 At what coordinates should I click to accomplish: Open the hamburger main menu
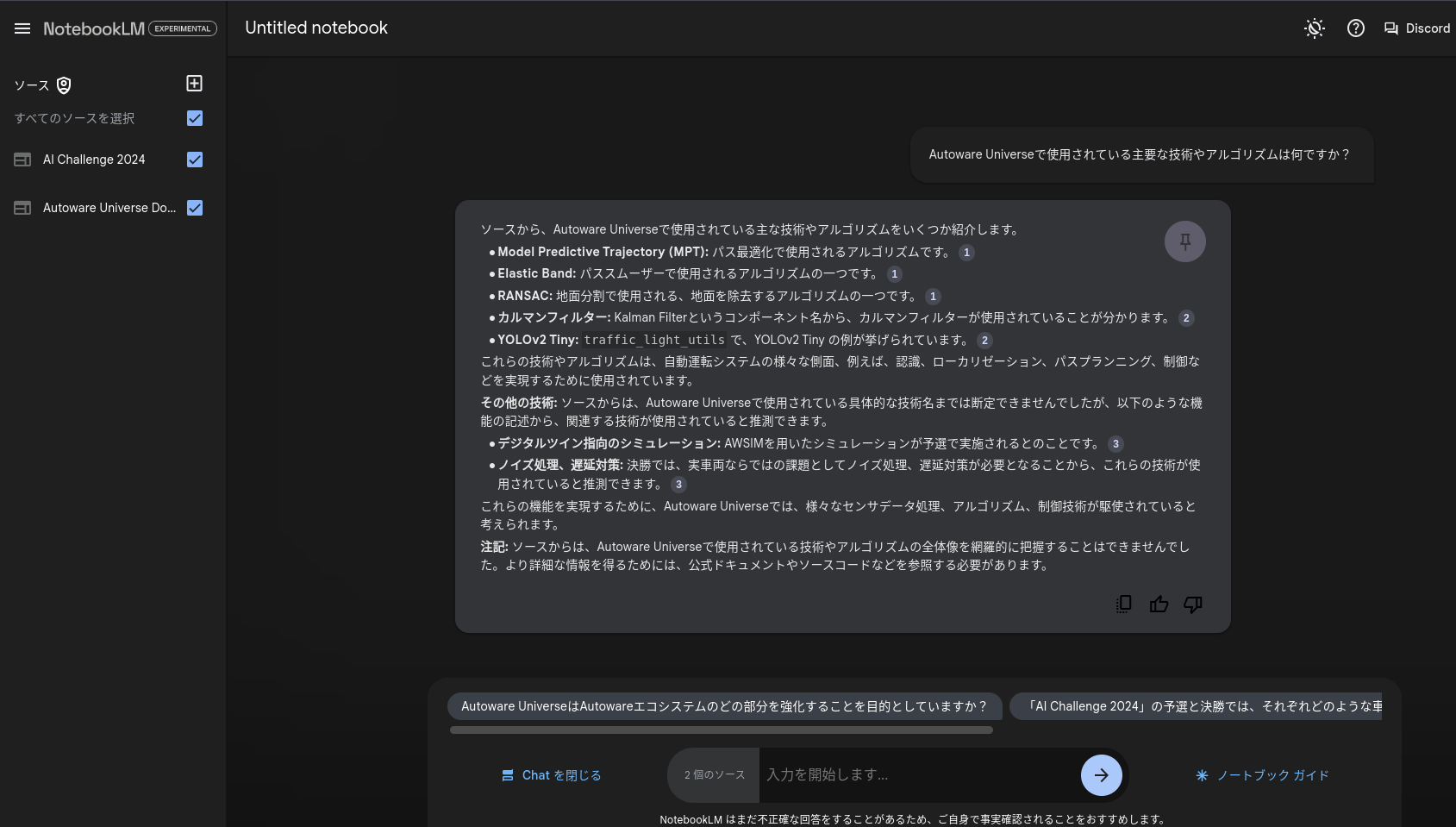(22, 28)
